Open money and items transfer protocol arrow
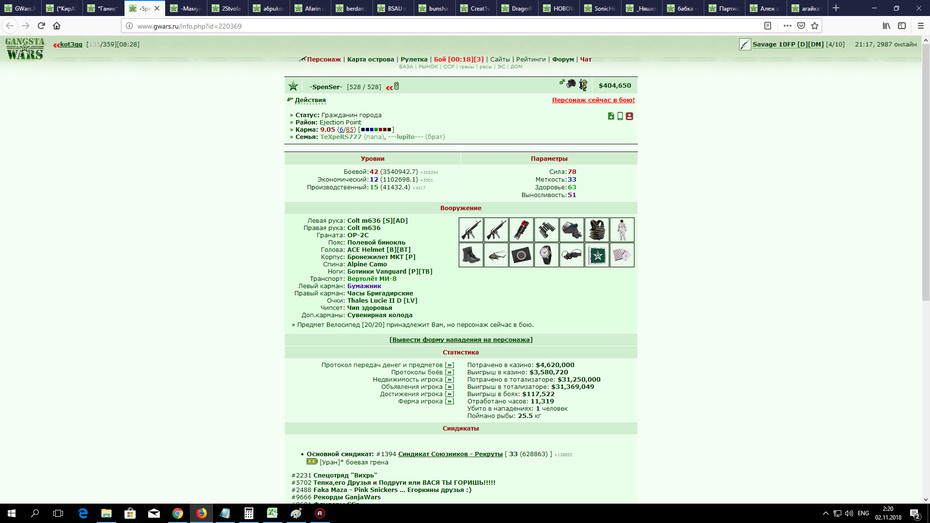This screenshot has width=930, height=523. (x=449, y=365)
